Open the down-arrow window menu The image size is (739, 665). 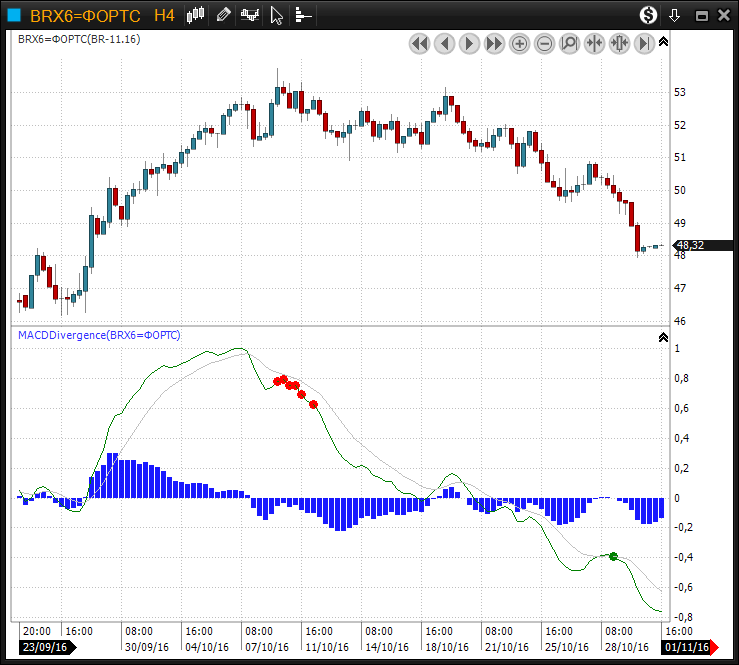click(675, 15)
